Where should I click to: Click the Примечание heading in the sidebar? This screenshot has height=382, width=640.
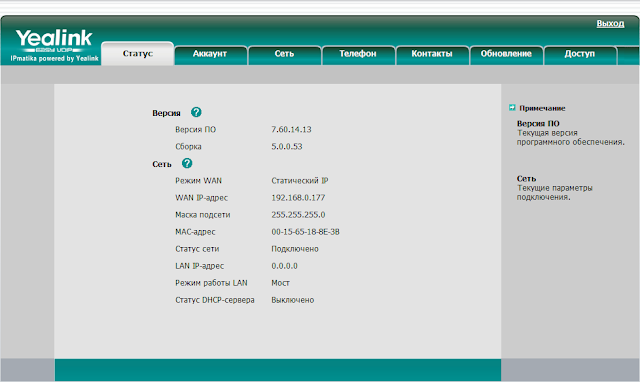[x=542, y=108]
